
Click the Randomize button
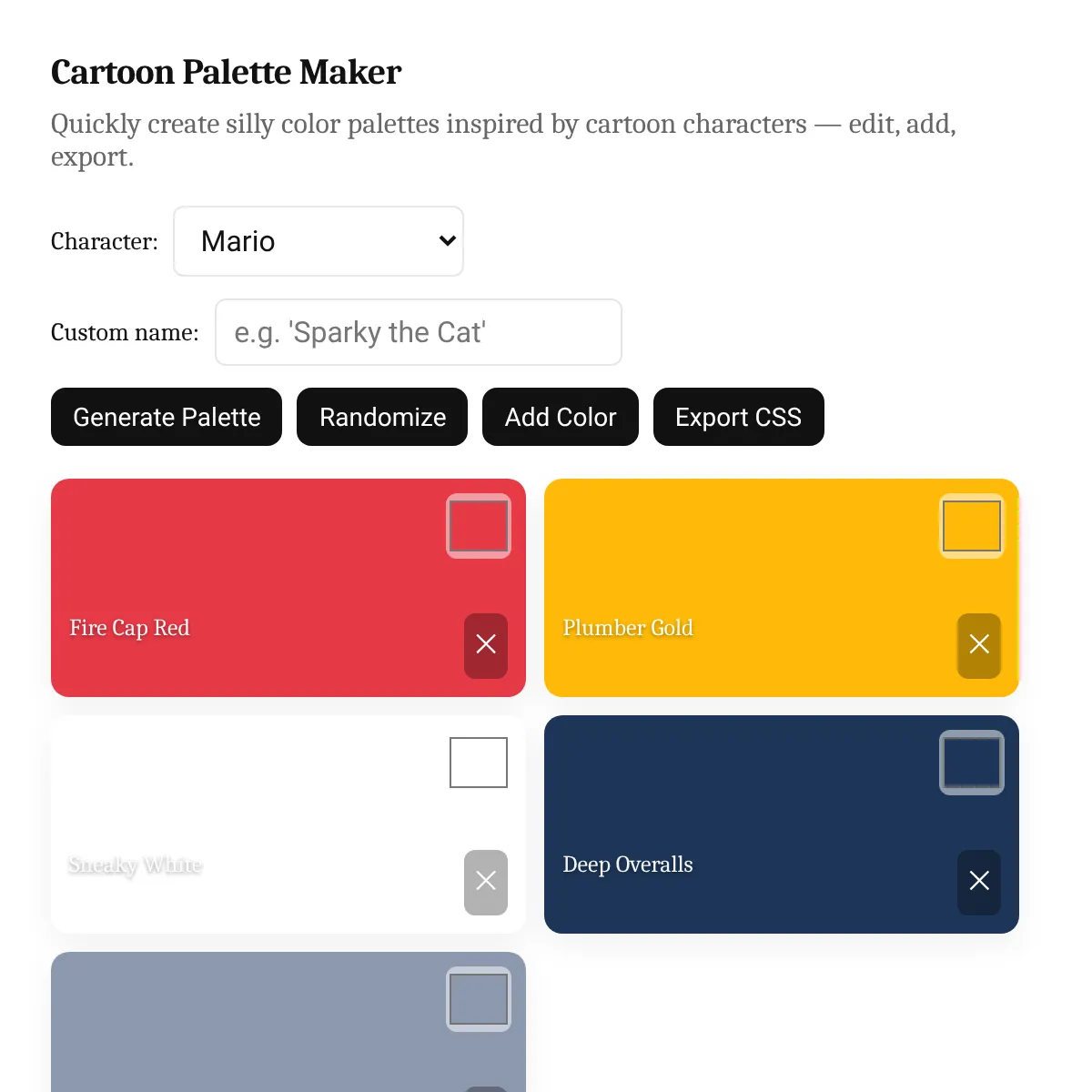[382, 417]
